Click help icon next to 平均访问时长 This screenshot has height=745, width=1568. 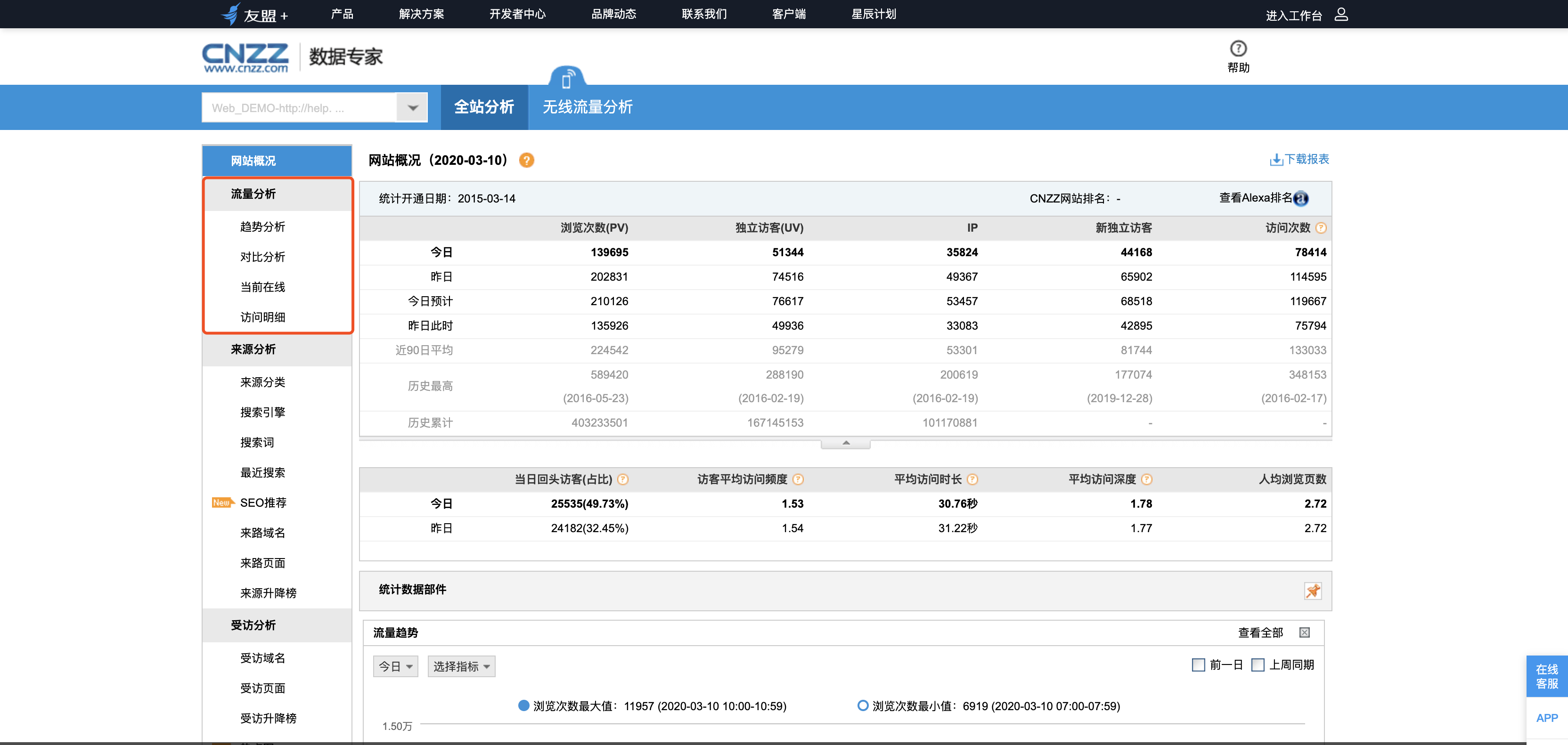tap(972, 479)
